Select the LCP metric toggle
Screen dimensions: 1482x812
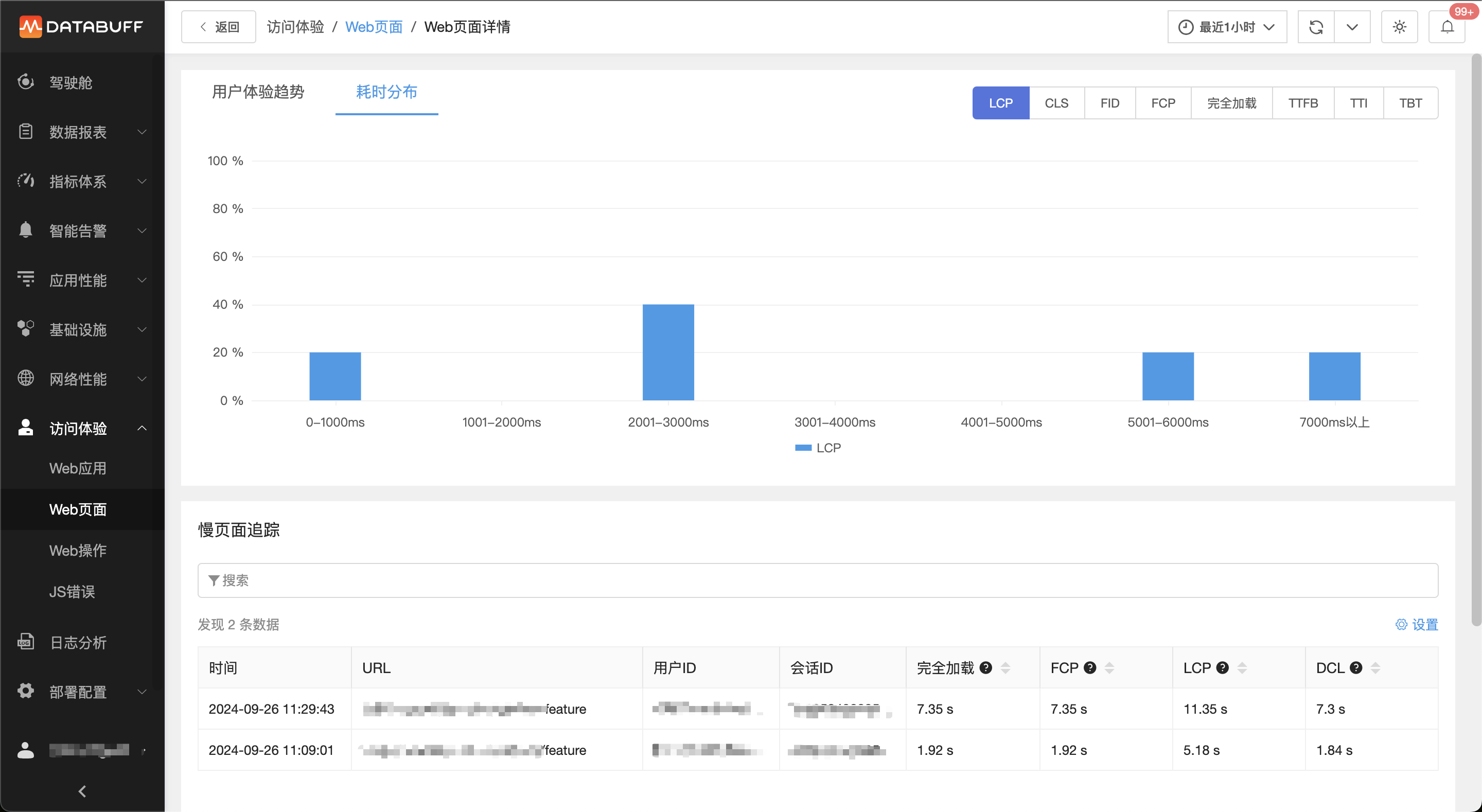[x=1001, y=103]
